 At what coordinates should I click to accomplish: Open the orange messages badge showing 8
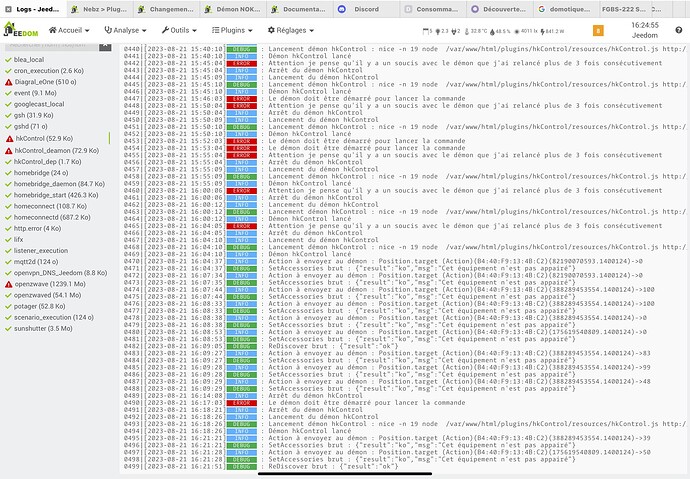[x=598, y=31]
